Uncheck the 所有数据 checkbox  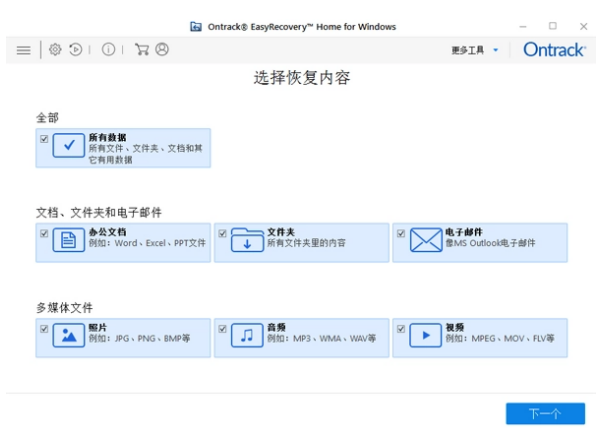coord(44,138)
